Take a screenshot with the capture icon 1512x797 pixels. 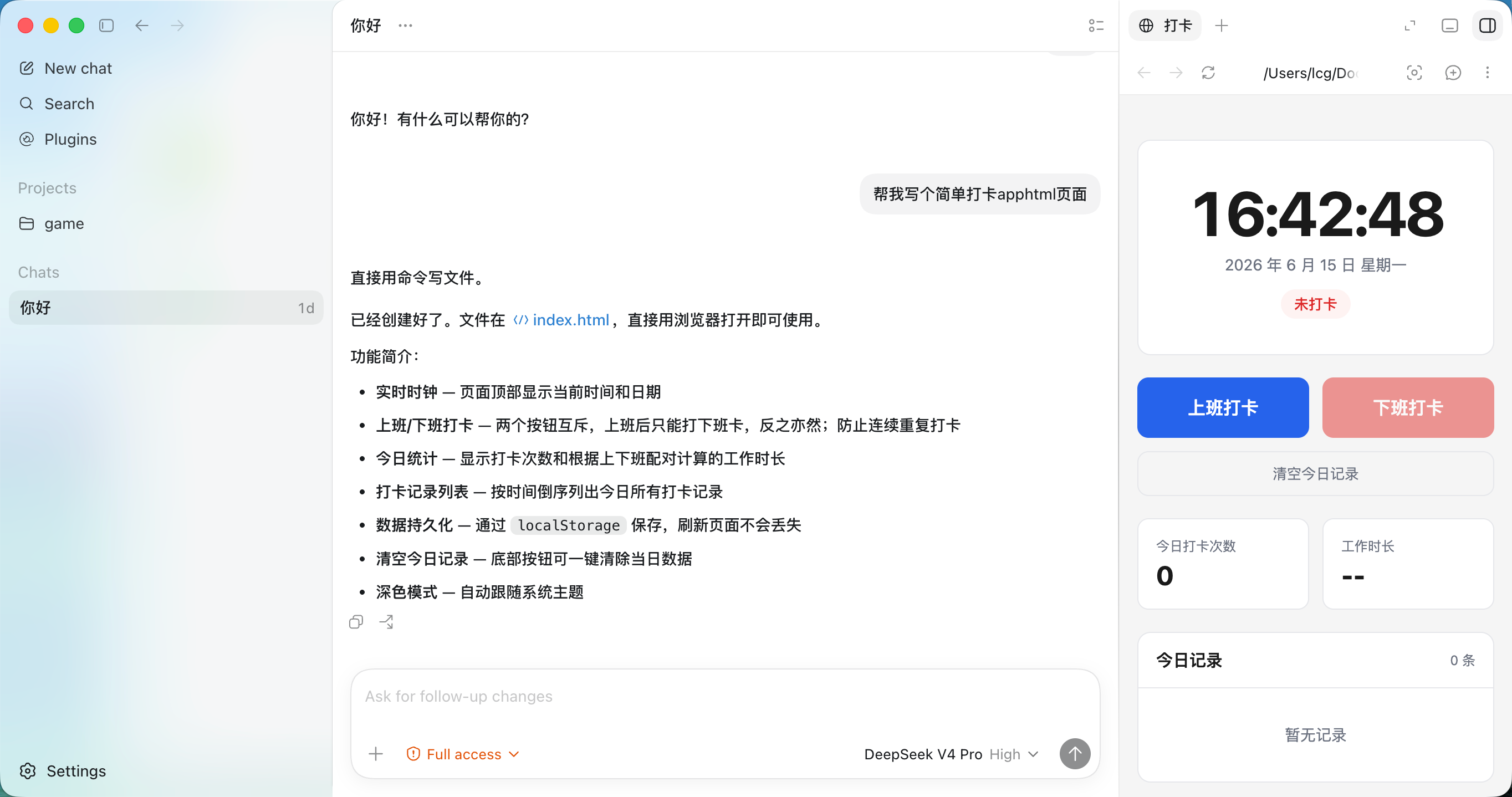point(1414,72)
